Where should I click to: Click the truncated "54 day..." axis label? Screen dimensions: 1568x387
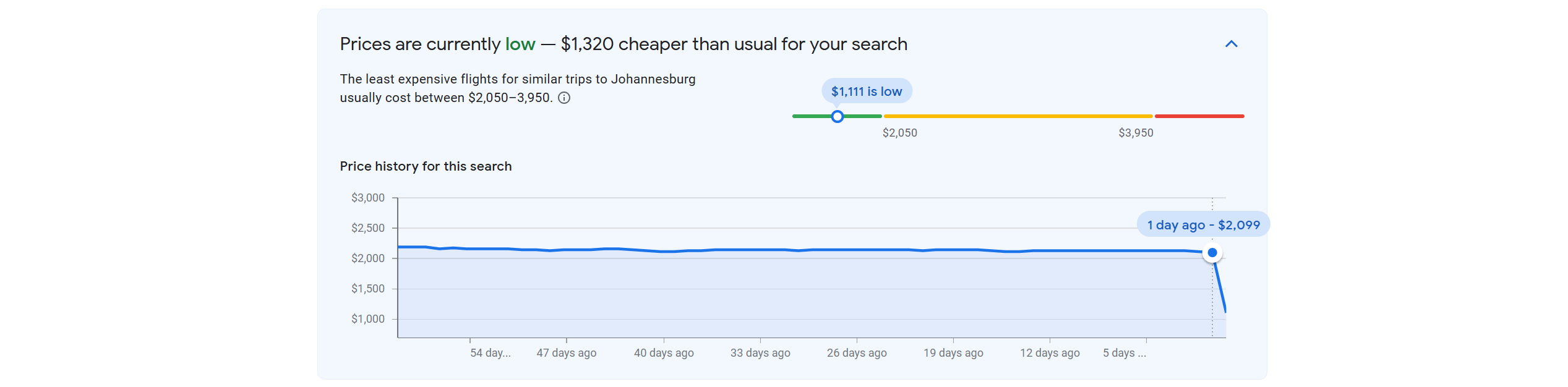pyautogui.click(x=490, y=353)
